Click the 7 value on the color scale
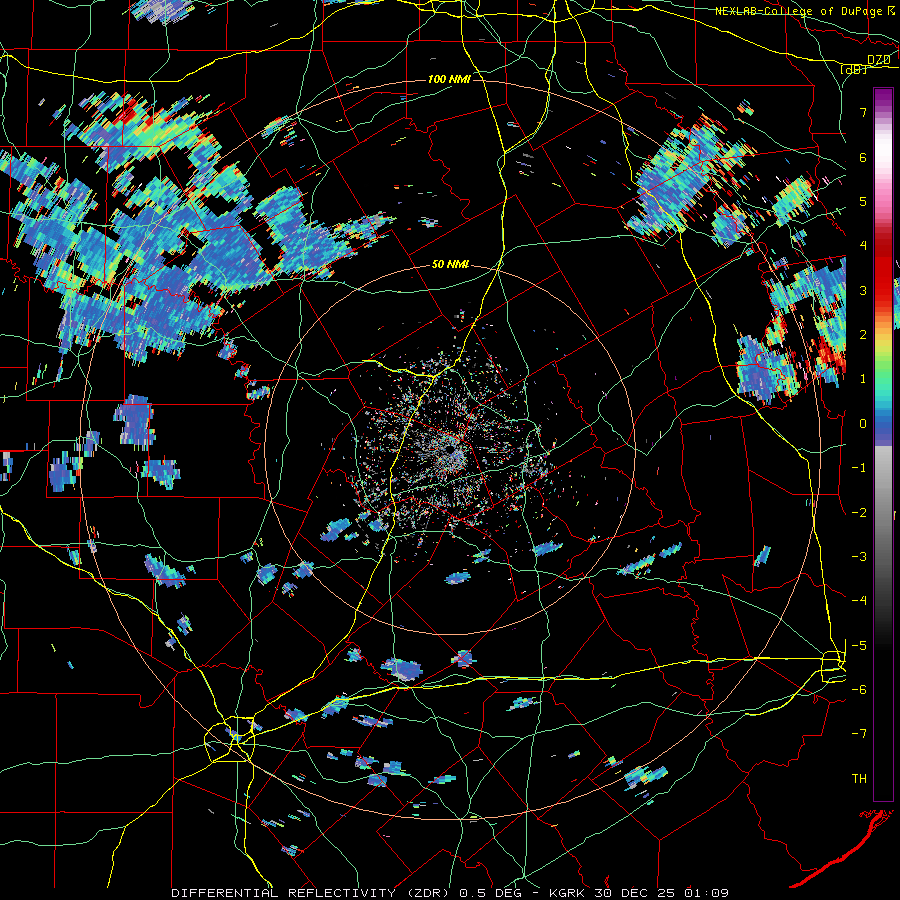 (x=863, y=112)
